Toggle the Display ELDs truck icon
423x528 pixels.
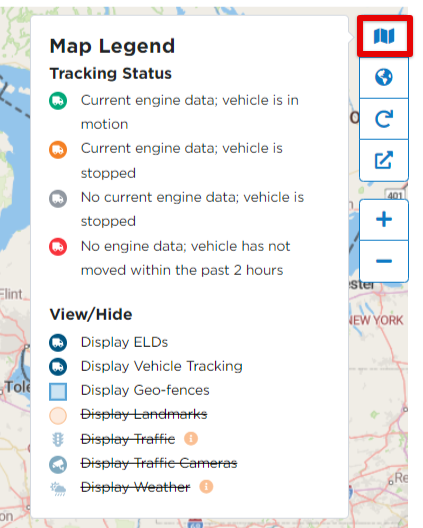click(58, 343)
